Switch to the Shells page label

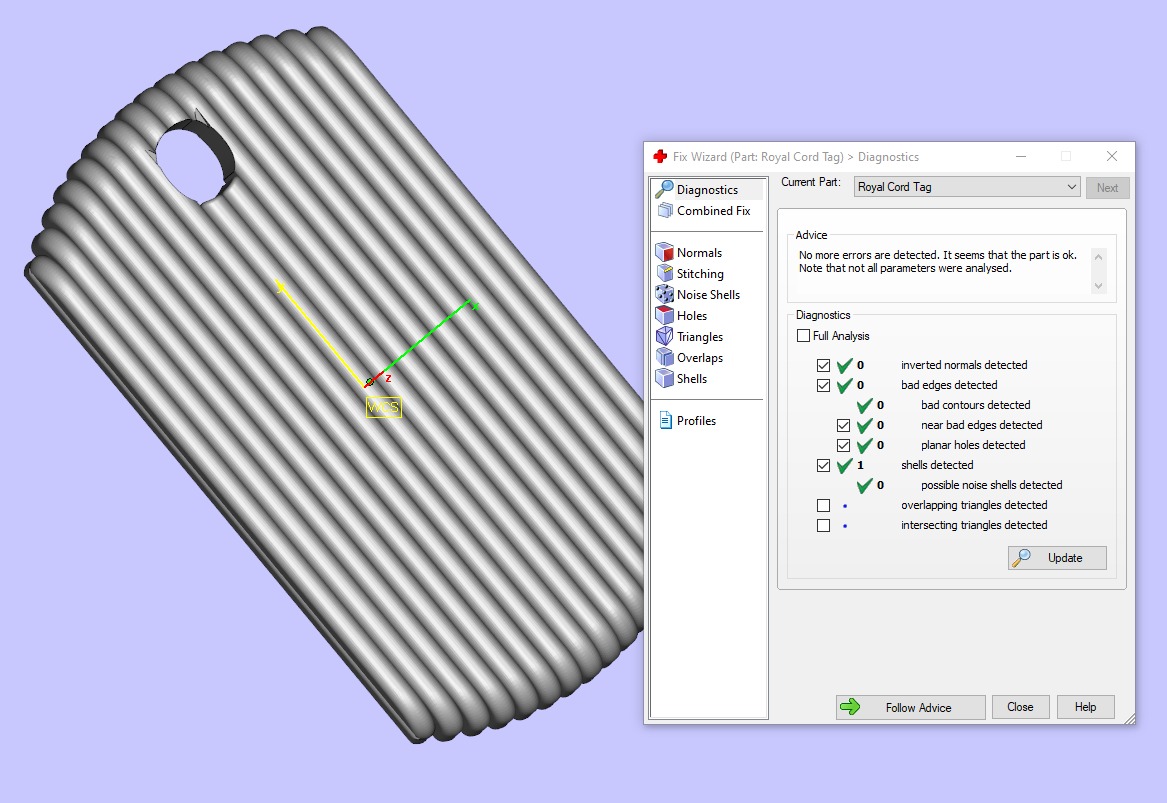coord(691,379)
